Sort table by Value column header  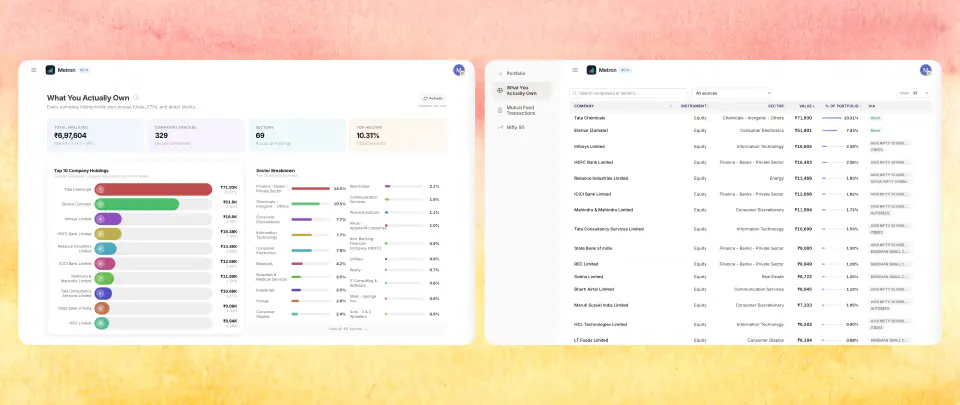coord(805,105)
